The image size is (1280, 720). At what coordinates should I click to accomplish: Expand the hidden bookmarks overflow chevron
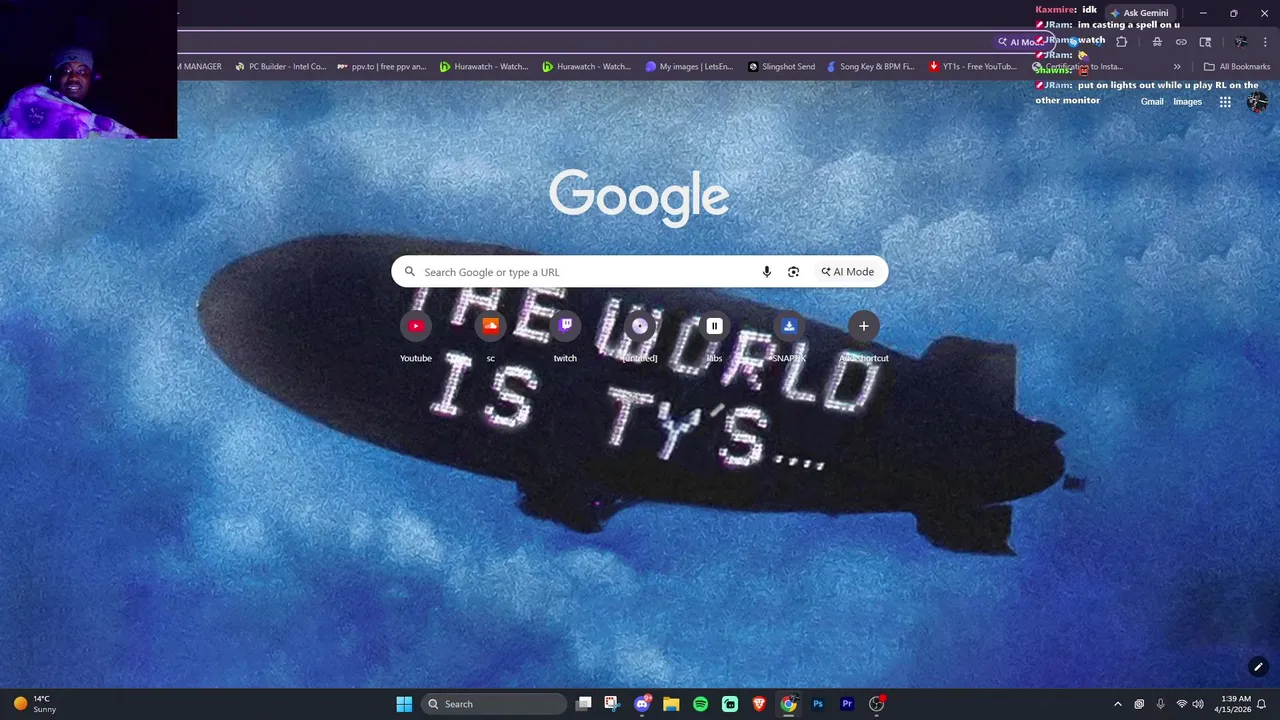click(x=1177, y=67)
